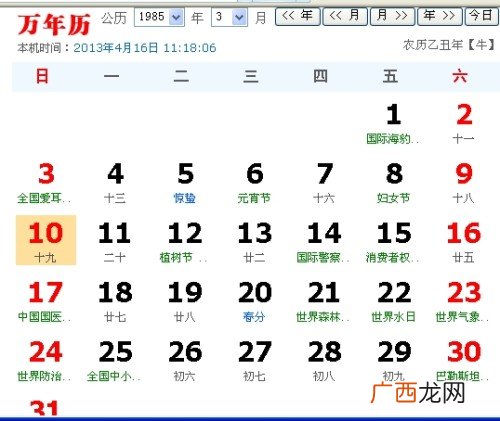Select March 22 世界水日 date cell

(x=394, y=300)
